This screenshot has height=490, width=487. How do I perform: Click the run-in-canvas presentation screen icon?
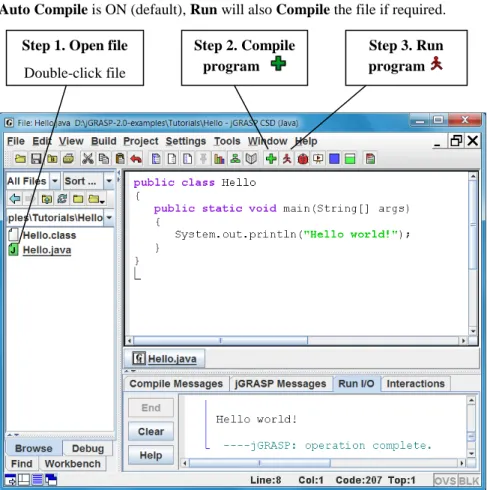318,159
